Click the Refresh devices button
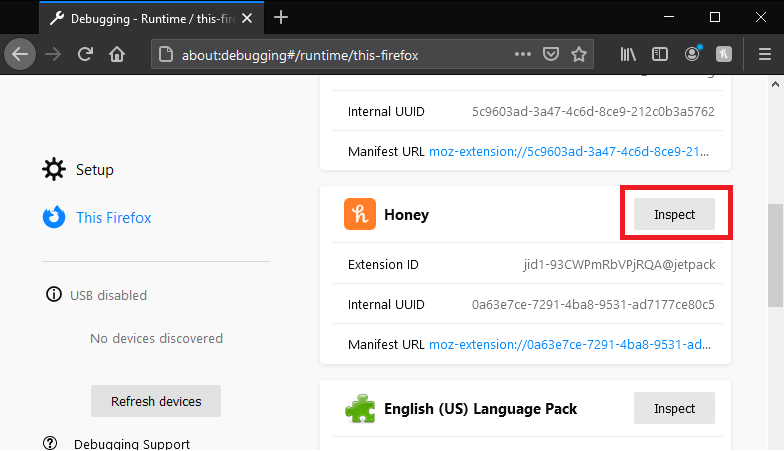The image size is (784, 451). [x=156, y=401]
